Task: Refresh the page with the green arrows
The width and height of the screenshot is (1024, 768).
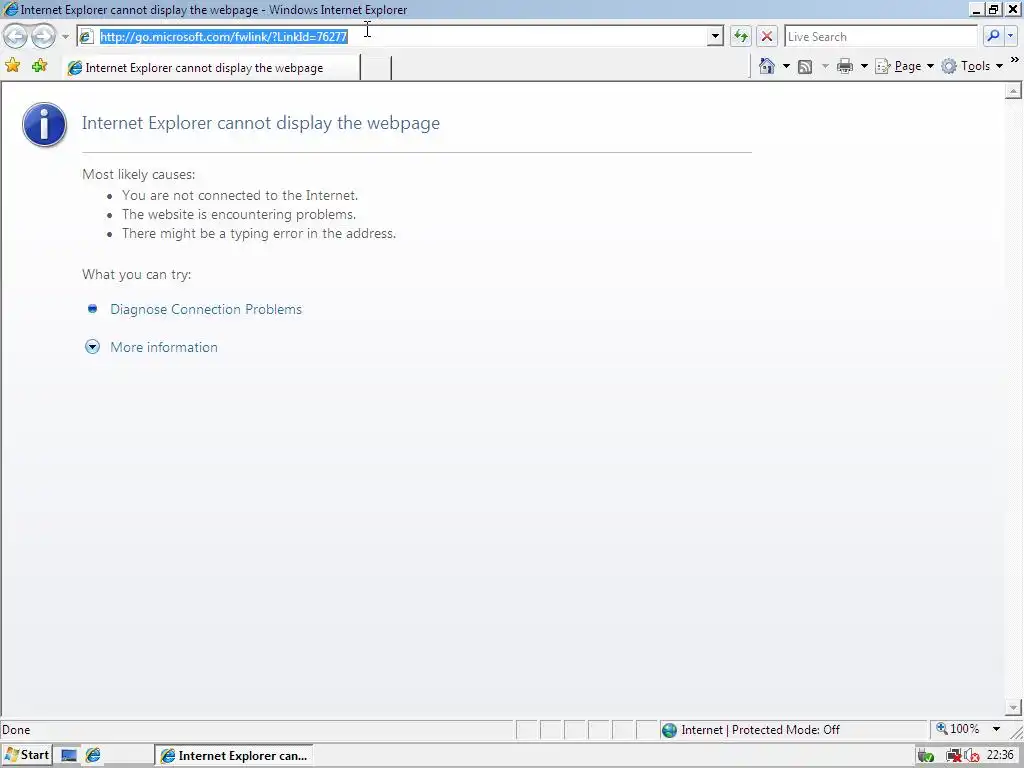Action: (741, 37)
